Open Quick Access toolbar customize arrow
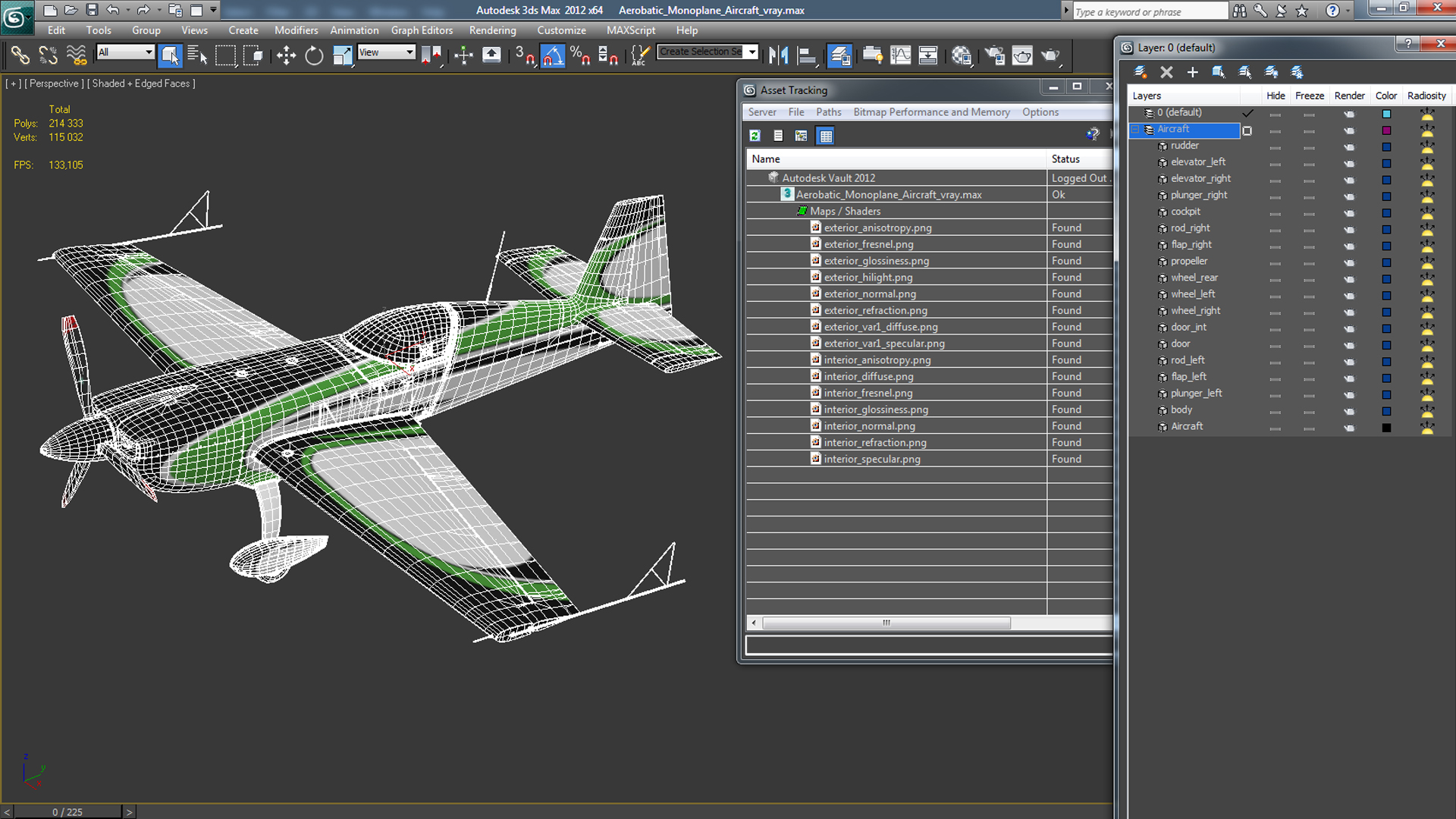Image resolution: width=1456 pixels, height=819 pixels. (x=213, y=10)
